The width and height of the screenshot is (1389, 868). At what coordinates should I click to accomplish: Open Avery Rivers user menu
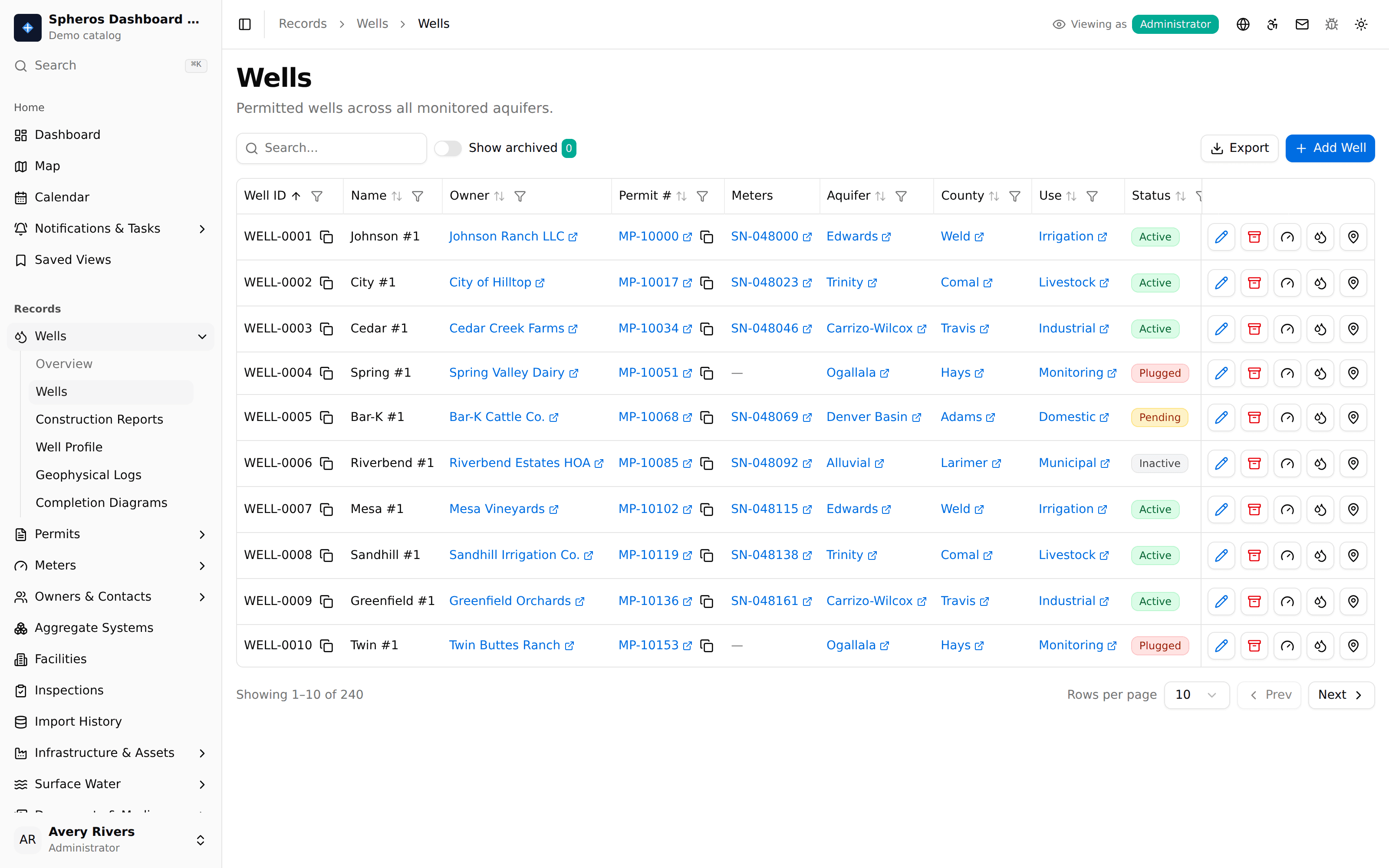click(111, 839)
